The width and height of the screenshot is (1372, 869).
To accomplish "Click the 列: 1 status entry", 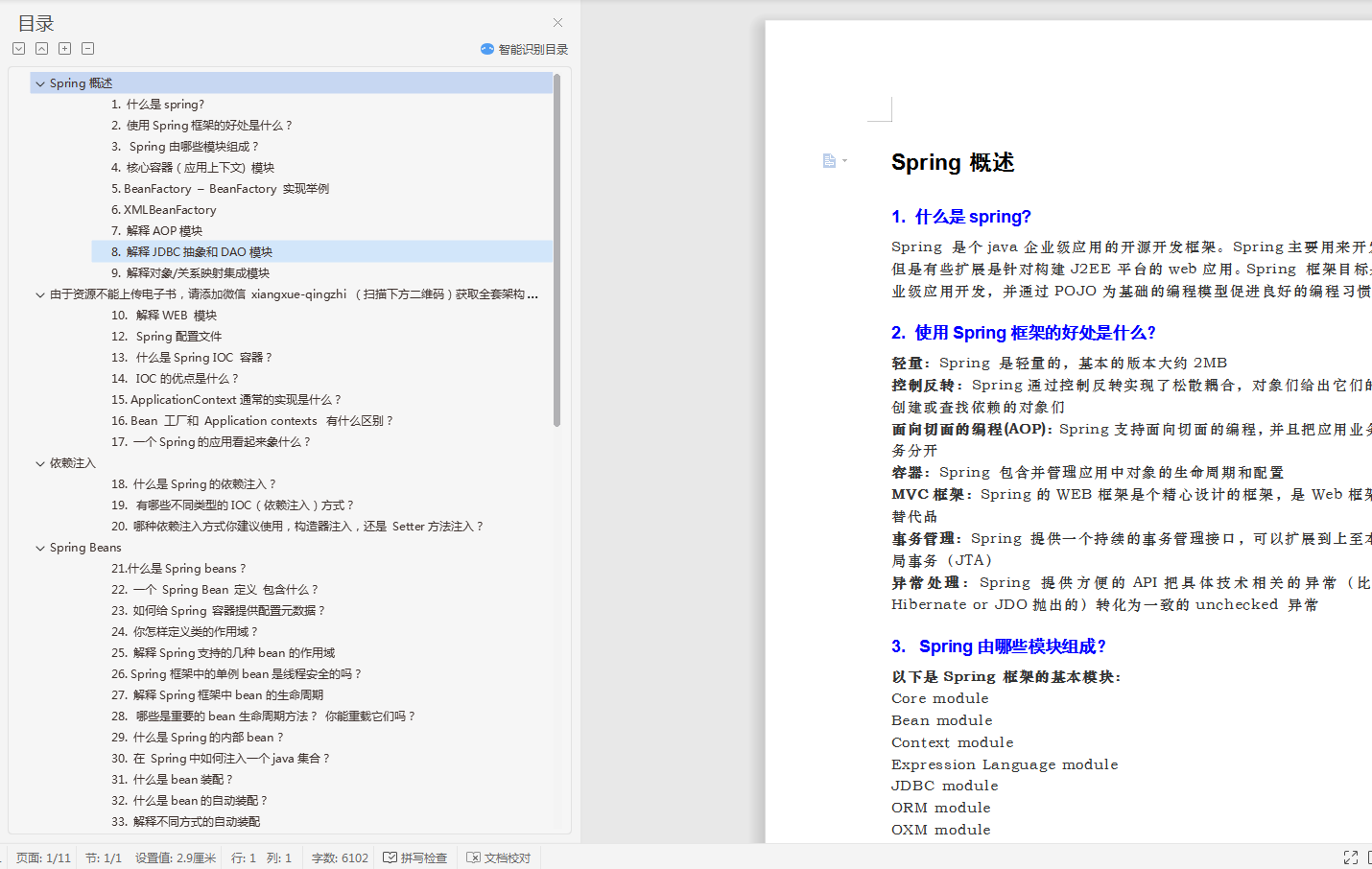I will point(279,858).
